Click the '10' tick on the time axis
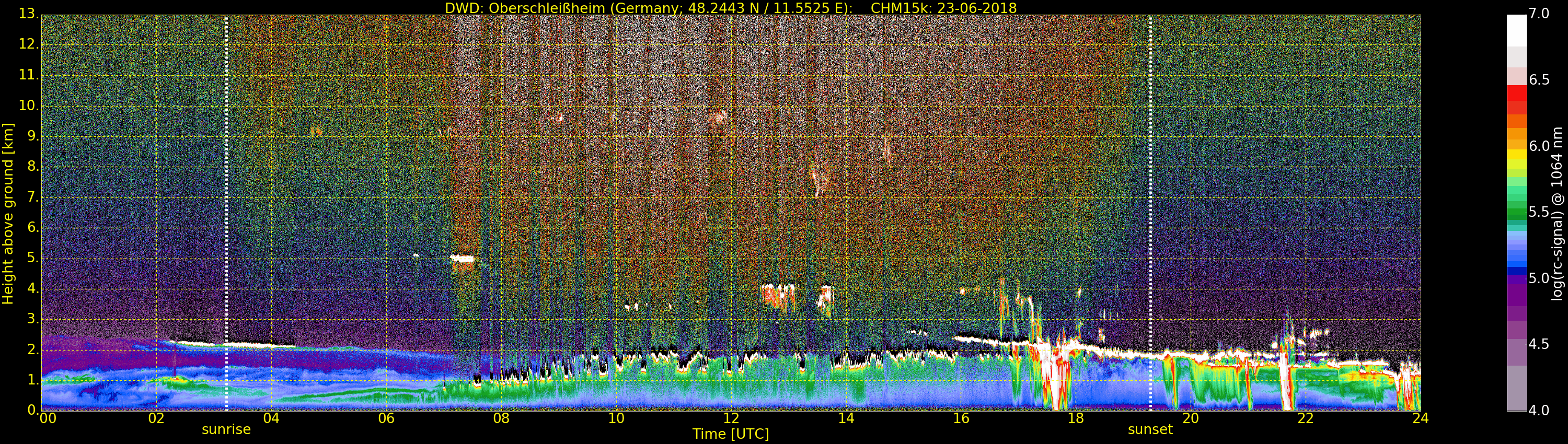 [616, 418]
